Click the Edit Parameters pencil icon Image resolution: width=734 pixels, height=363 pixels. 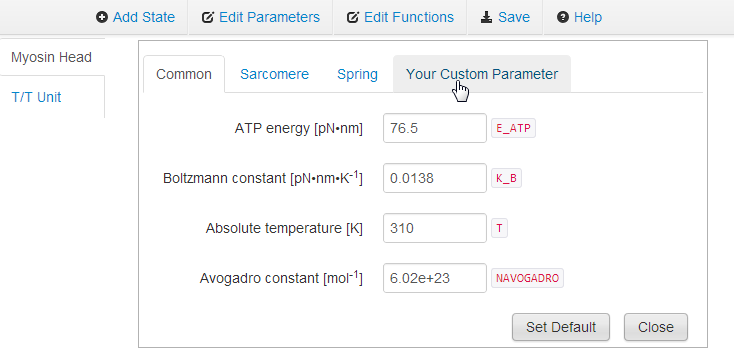point(208,18)
